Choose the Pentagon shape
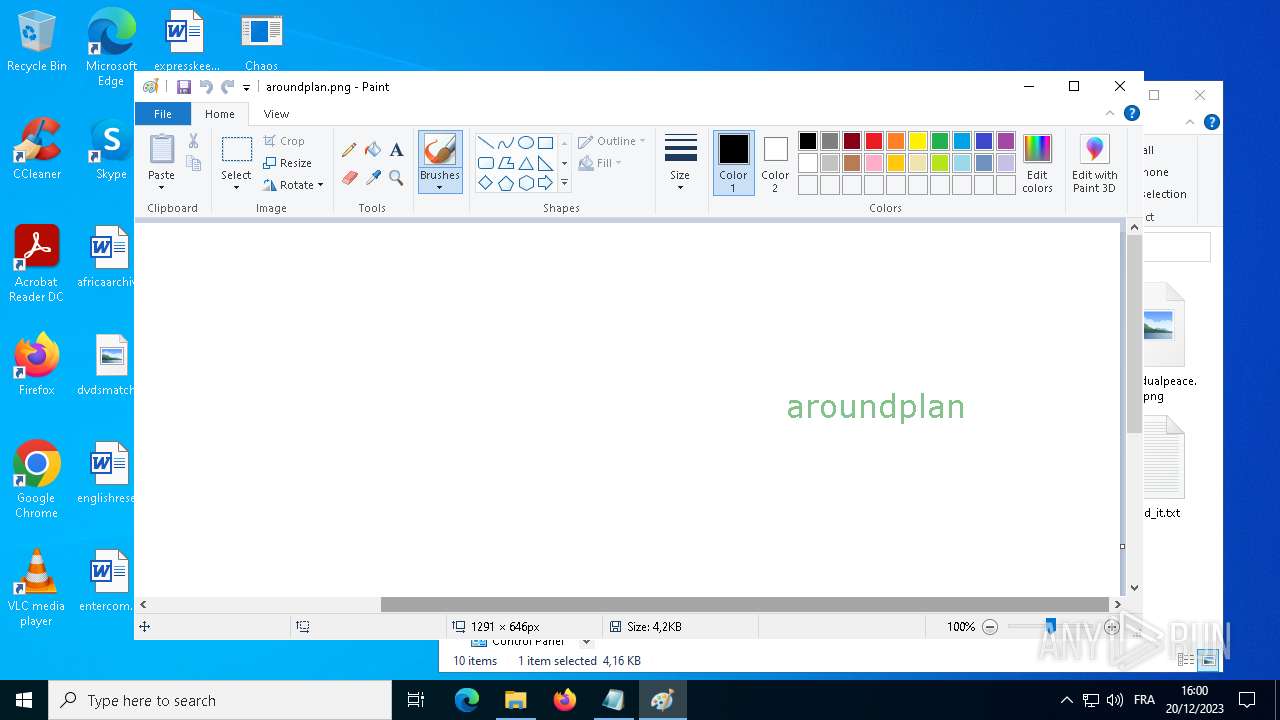This screenshot has height=720, width=1280. [506, 183]
